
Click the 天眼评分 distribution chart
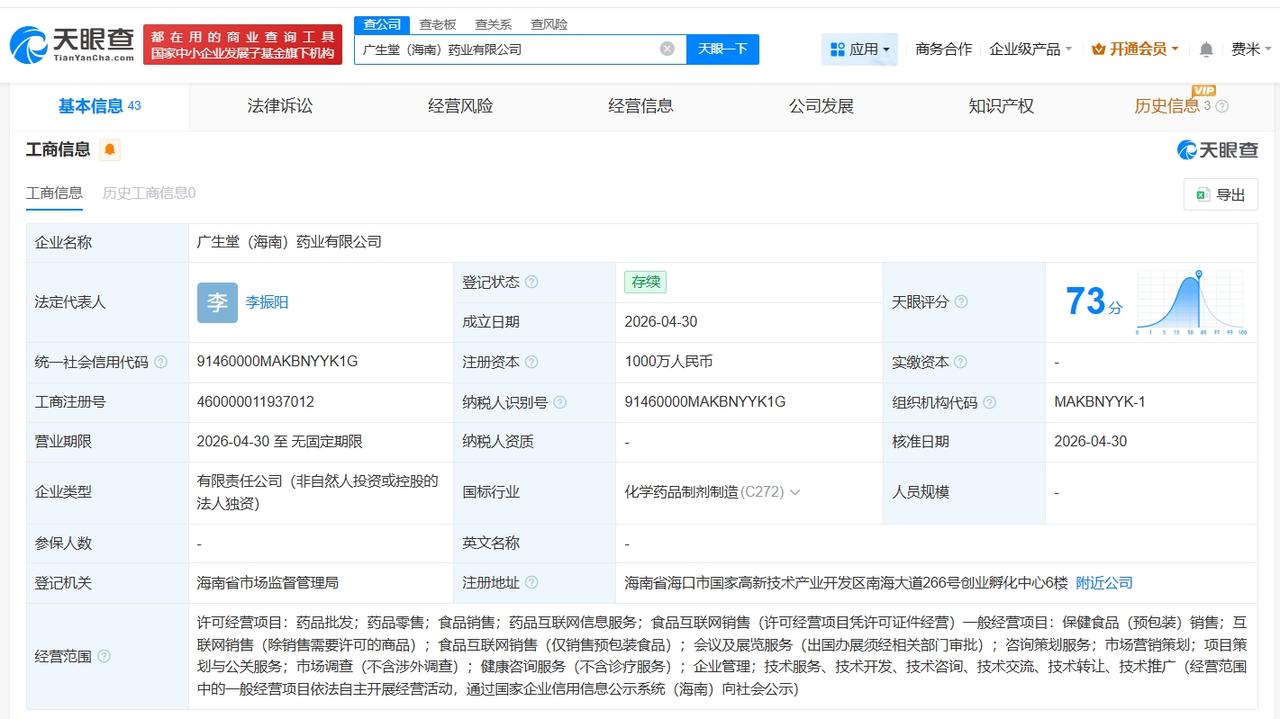1191,302
